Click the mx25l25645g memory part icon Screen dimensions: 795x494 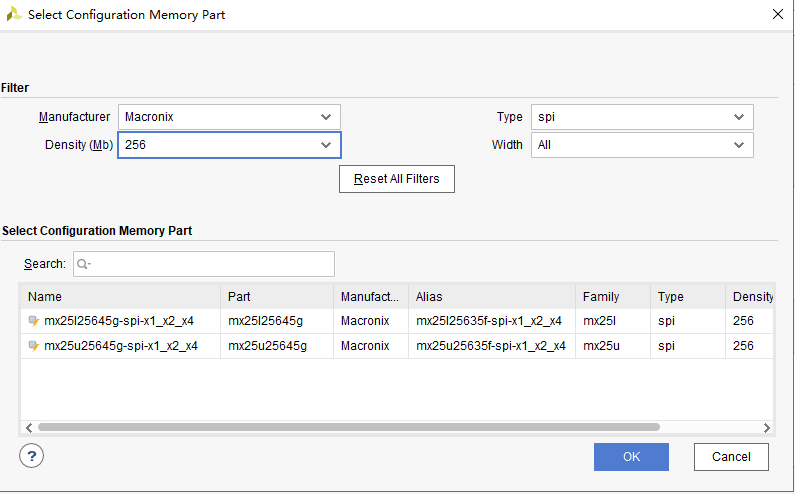(34, 321)
